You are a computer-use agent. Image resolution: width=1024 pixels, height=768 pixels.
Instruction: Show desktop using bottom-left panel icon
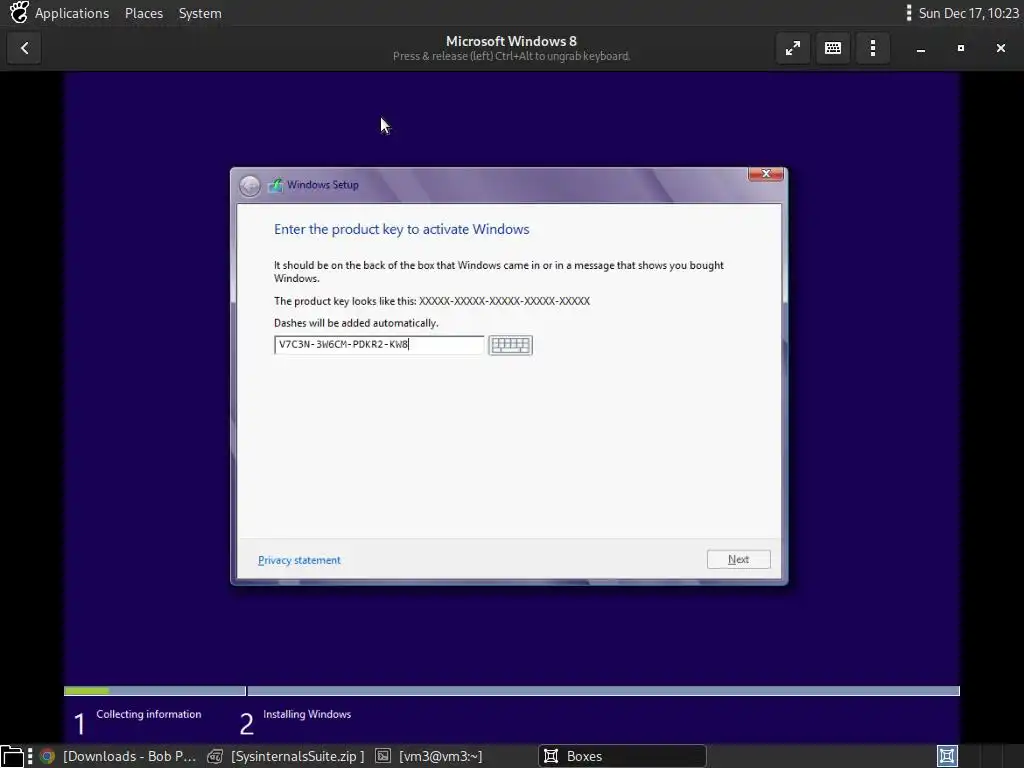12,756
